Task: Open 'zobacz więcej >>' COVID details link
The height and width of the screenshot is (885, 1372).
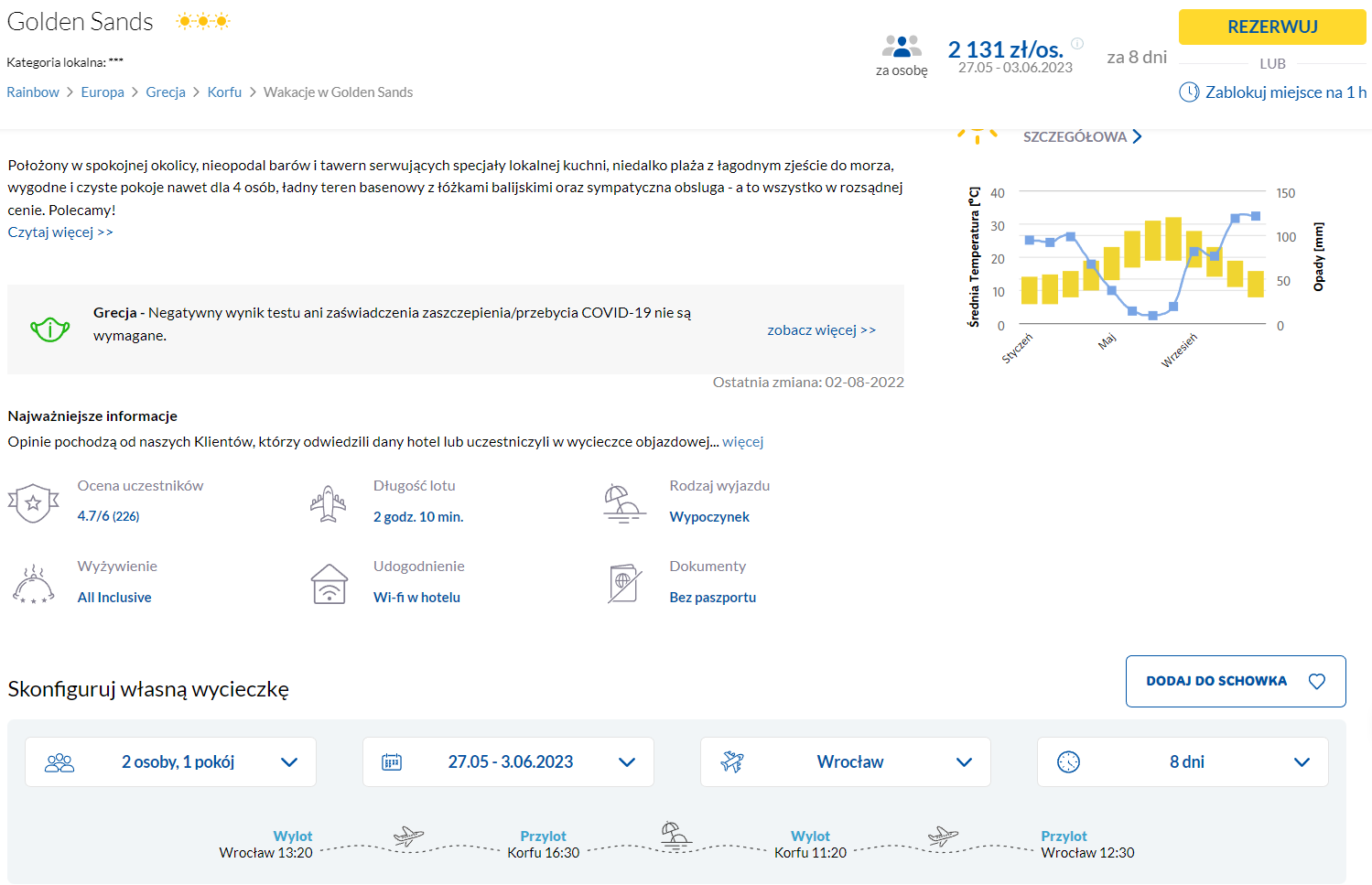Action: pyautogui.click(x=821, y=330)
